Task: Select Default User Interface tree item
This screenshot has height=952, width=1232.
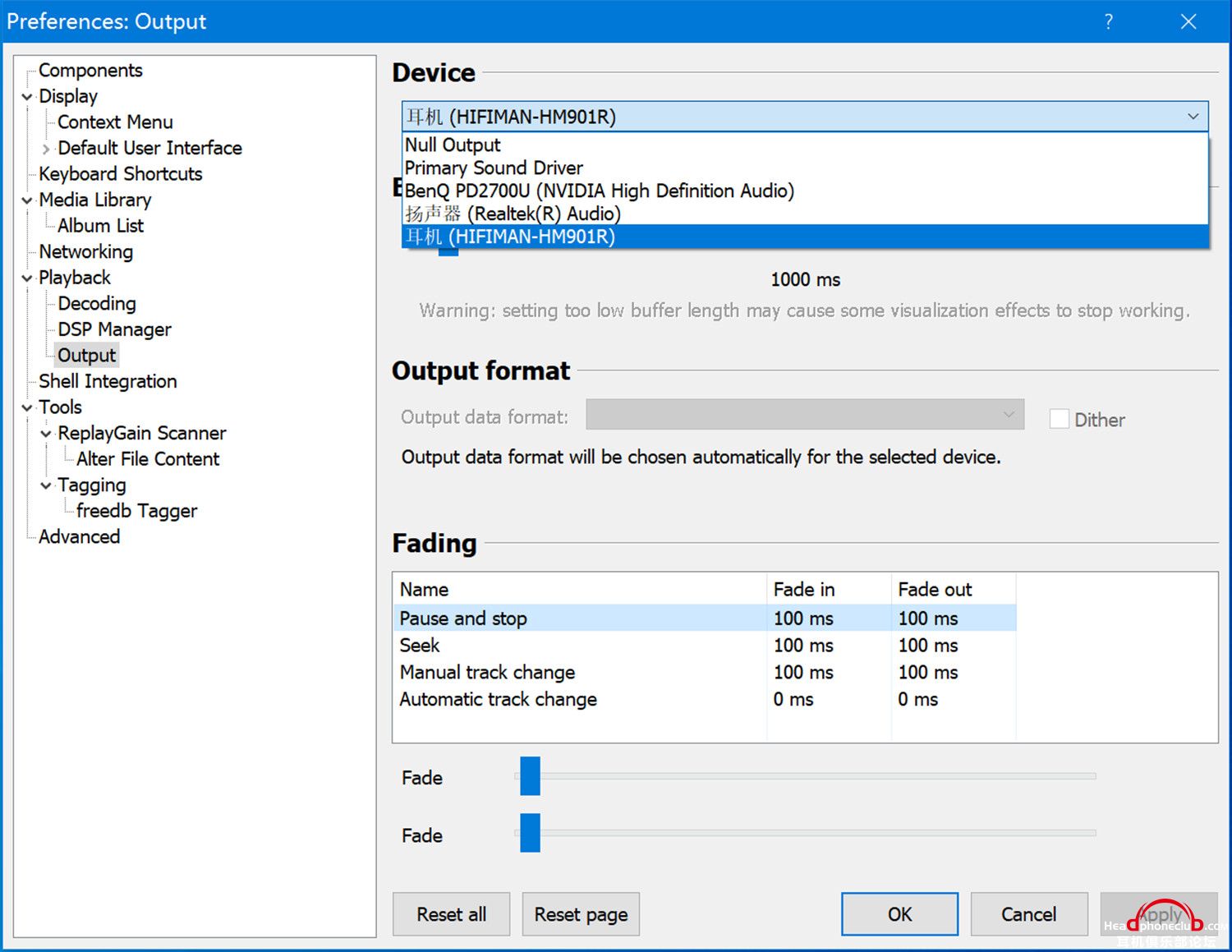Action: (149, 149)
